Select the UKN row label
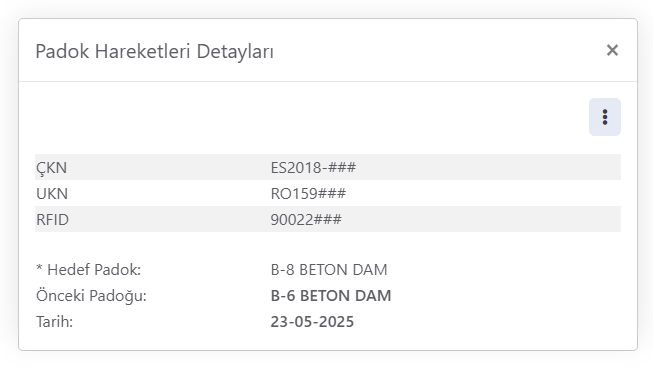The width and height of the screenshot is (653, 367). point(52,193)
